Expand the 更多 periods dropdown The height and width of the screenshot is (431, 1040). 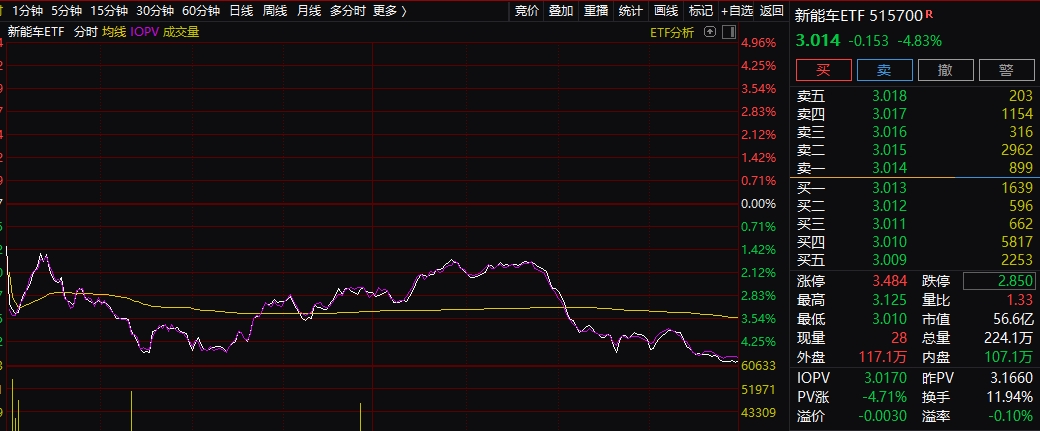click(390, 11)
